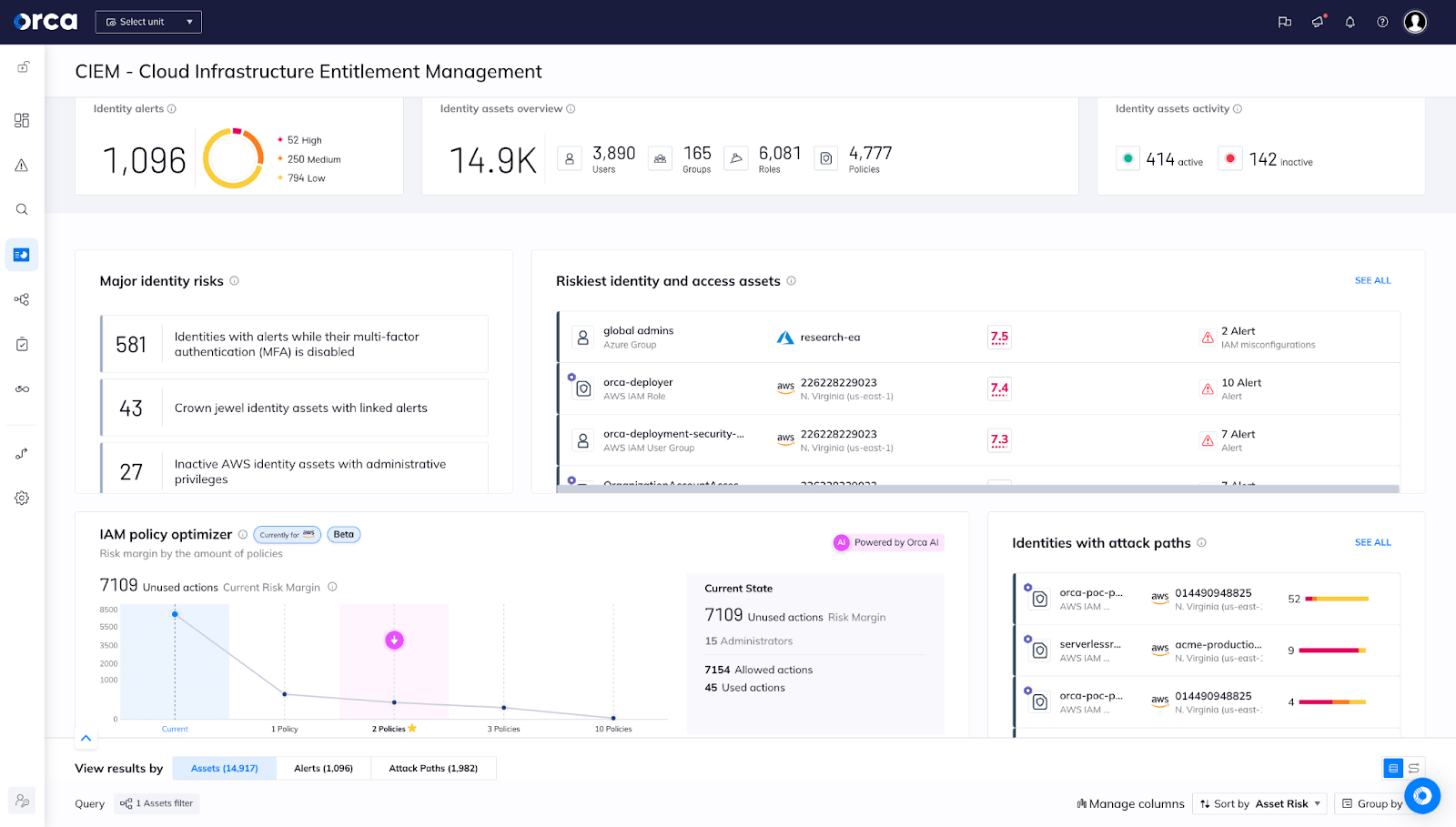Viewport: 1456px width, 827px height.
Task: Open the announcements megaphone icon
Action: 1318,22
